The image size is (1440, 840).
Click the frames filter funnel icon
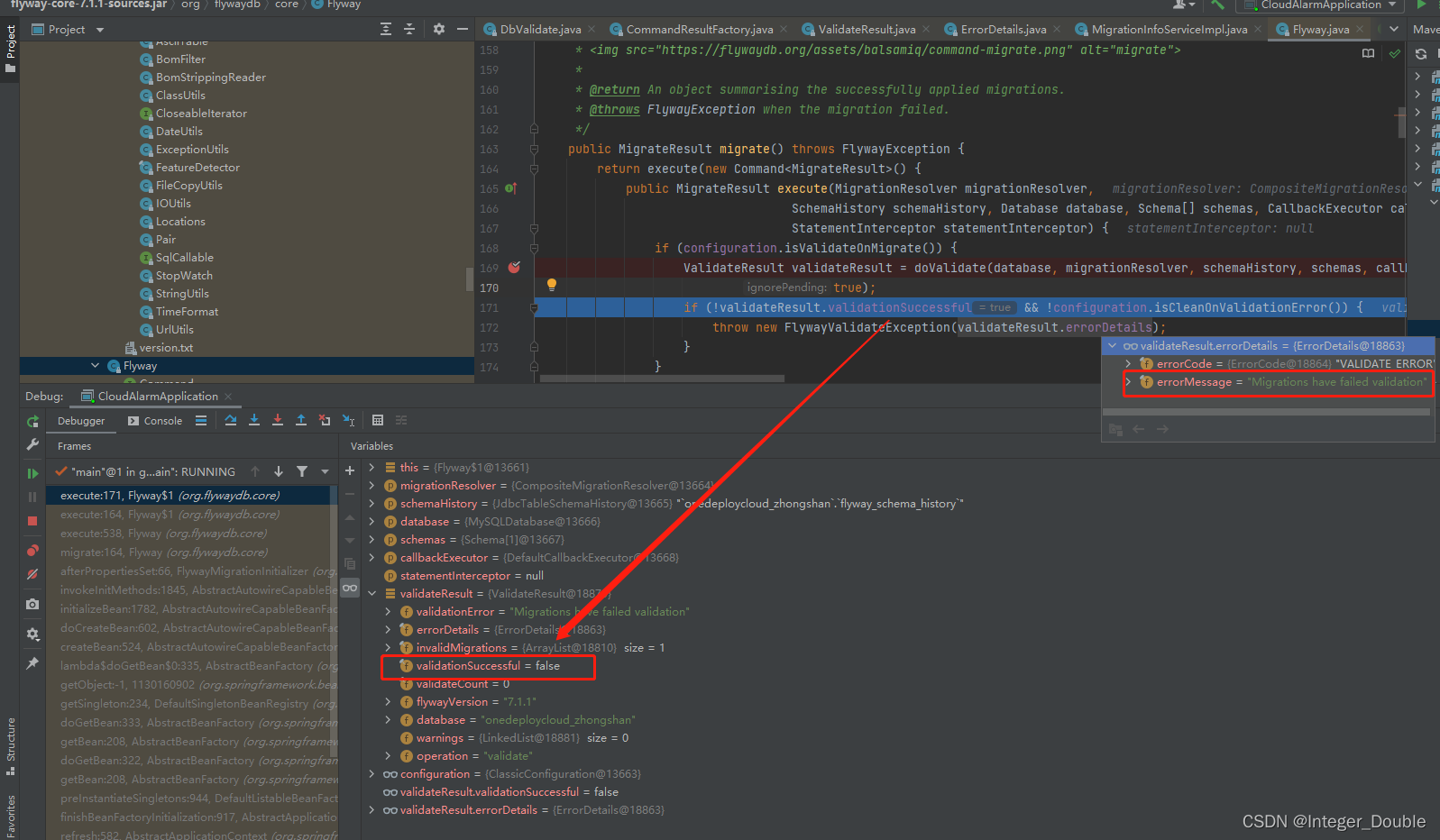tap(302, 471)
